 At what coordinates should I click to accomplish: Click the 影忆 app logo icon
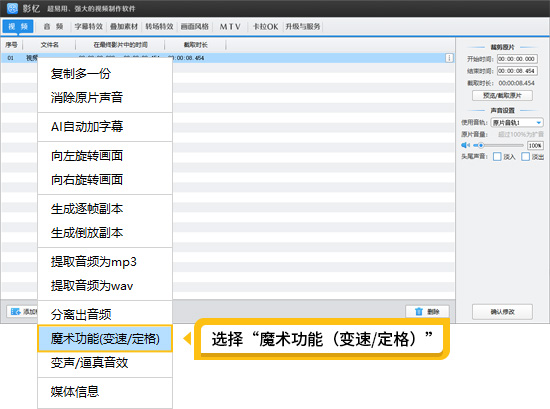pos(12,8)
